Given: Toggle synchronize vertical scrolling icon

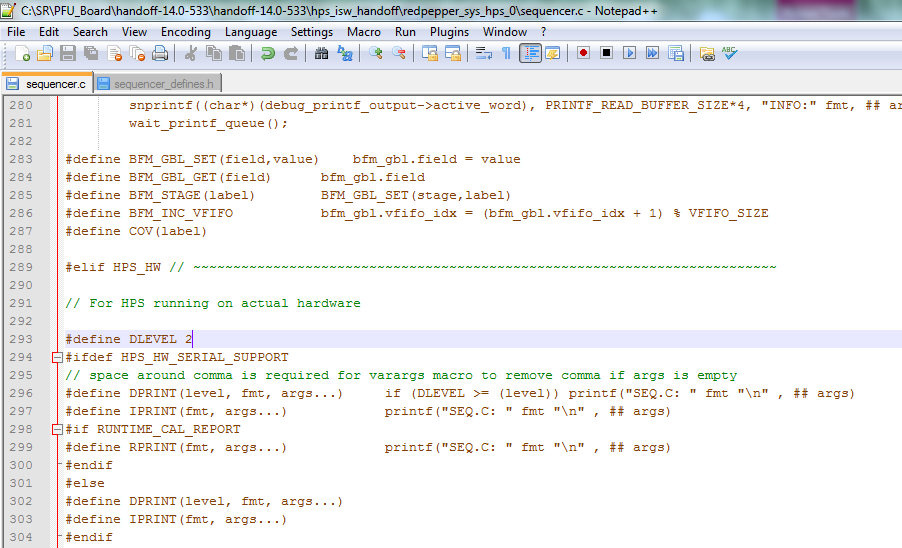Looking at the screenshot, I should [430, 53].
